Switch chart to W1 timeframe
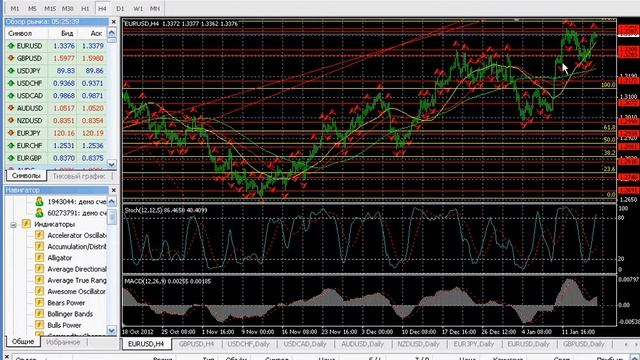640x360 pixels. click(138, 8)
